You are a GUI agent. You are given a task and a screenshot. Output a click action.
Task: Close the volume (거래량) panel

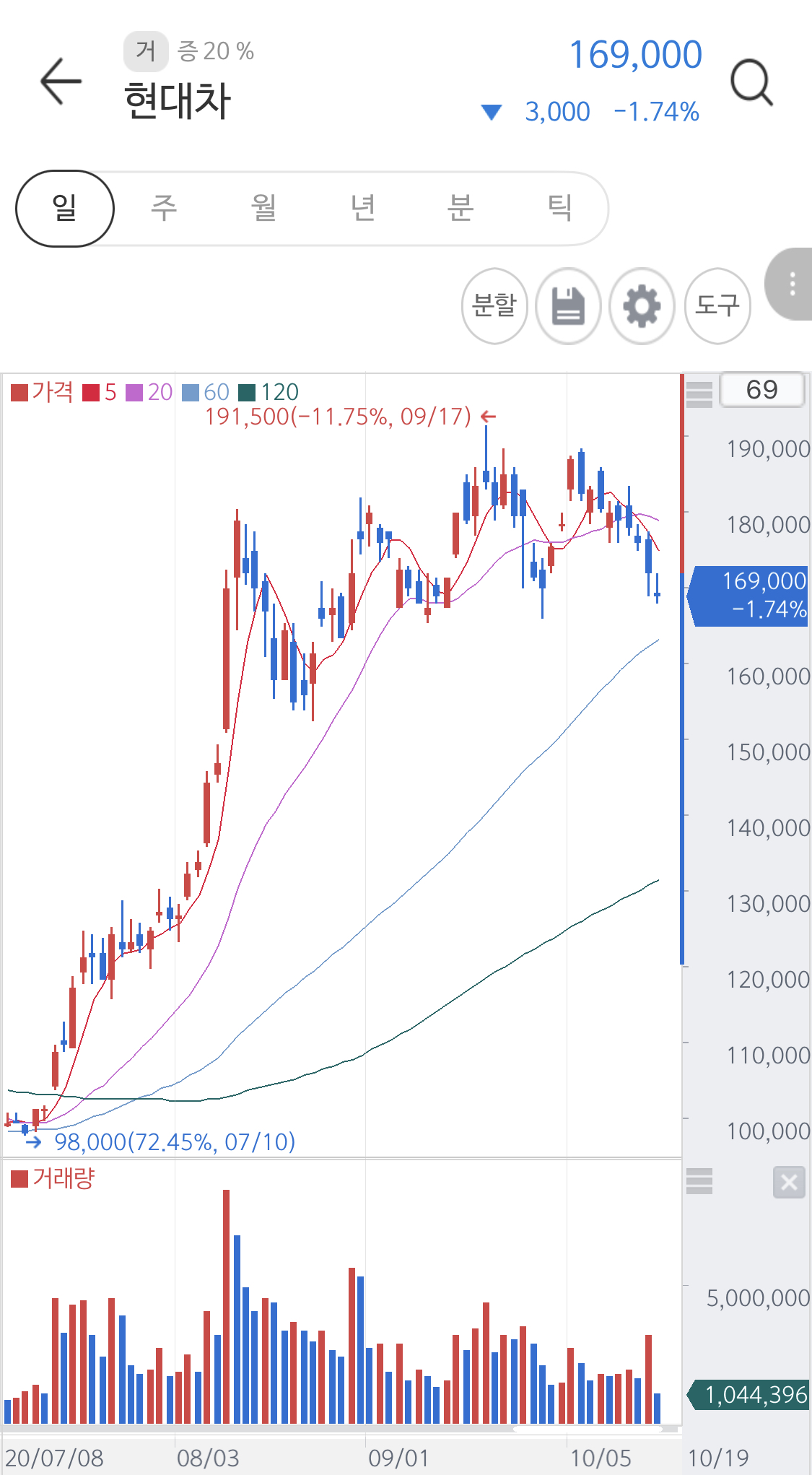click(x=789, y=1183)
